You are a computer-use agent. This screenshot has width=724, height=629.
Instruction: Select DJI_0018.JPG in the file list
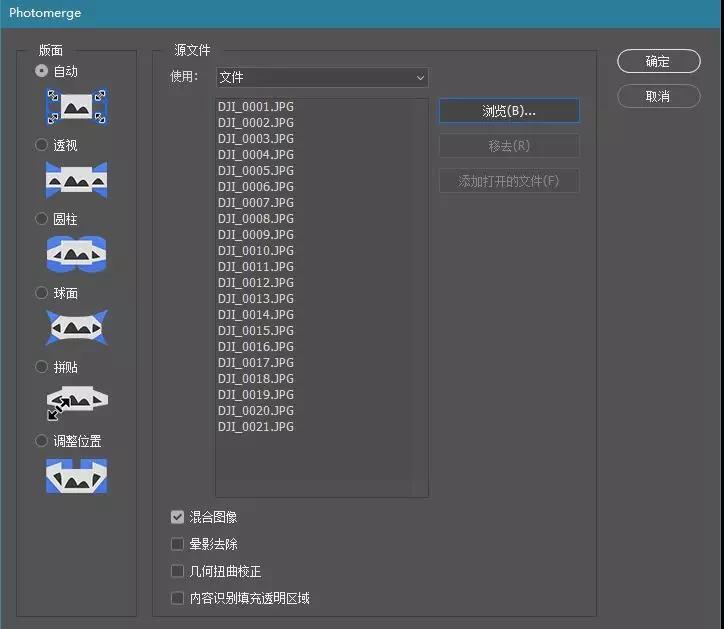pyautogui.click(x=256, y=379)
